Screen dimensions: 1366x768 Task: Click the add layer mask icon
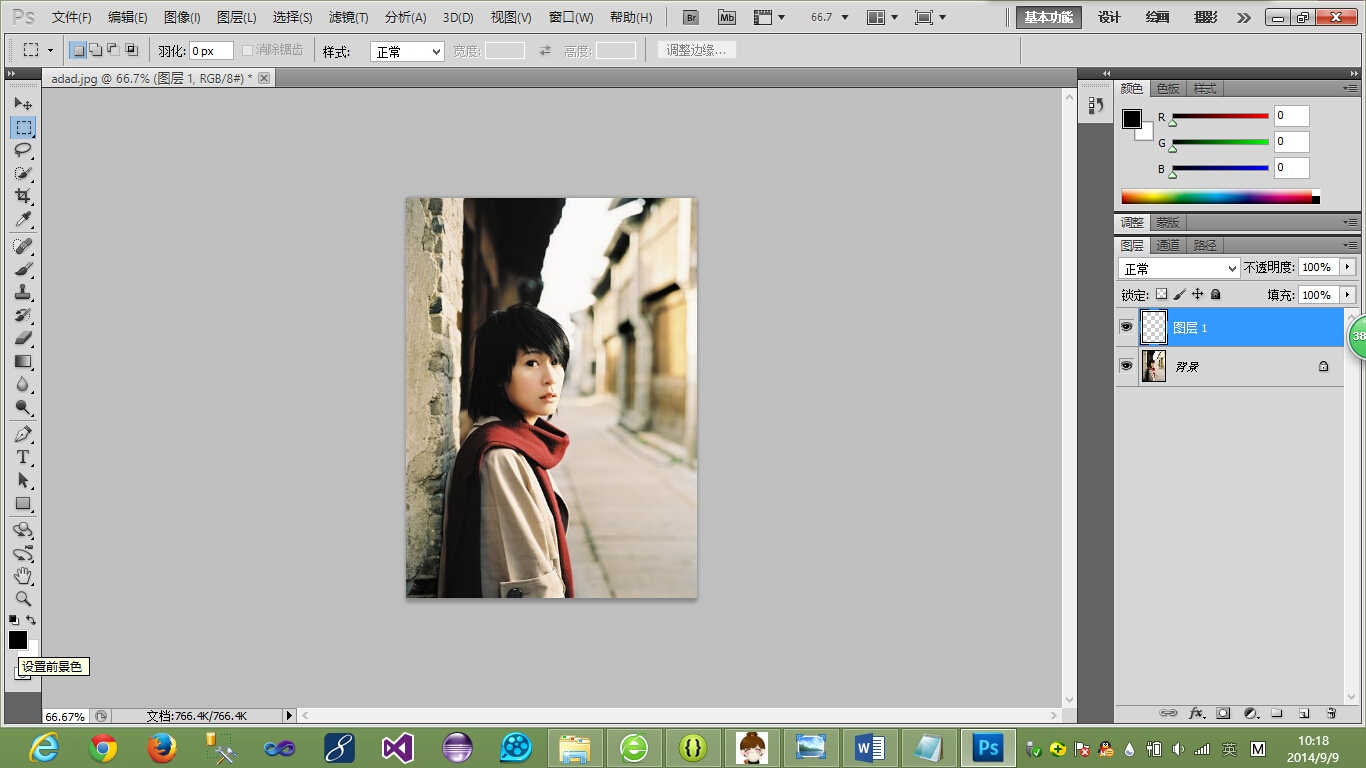[x=1223, y=713]
